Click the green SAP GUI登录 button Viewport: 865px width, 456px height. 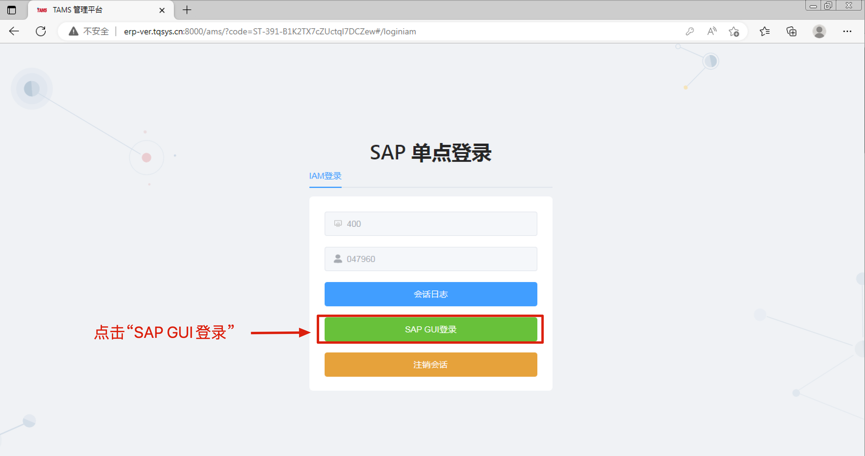click(431, 329)
